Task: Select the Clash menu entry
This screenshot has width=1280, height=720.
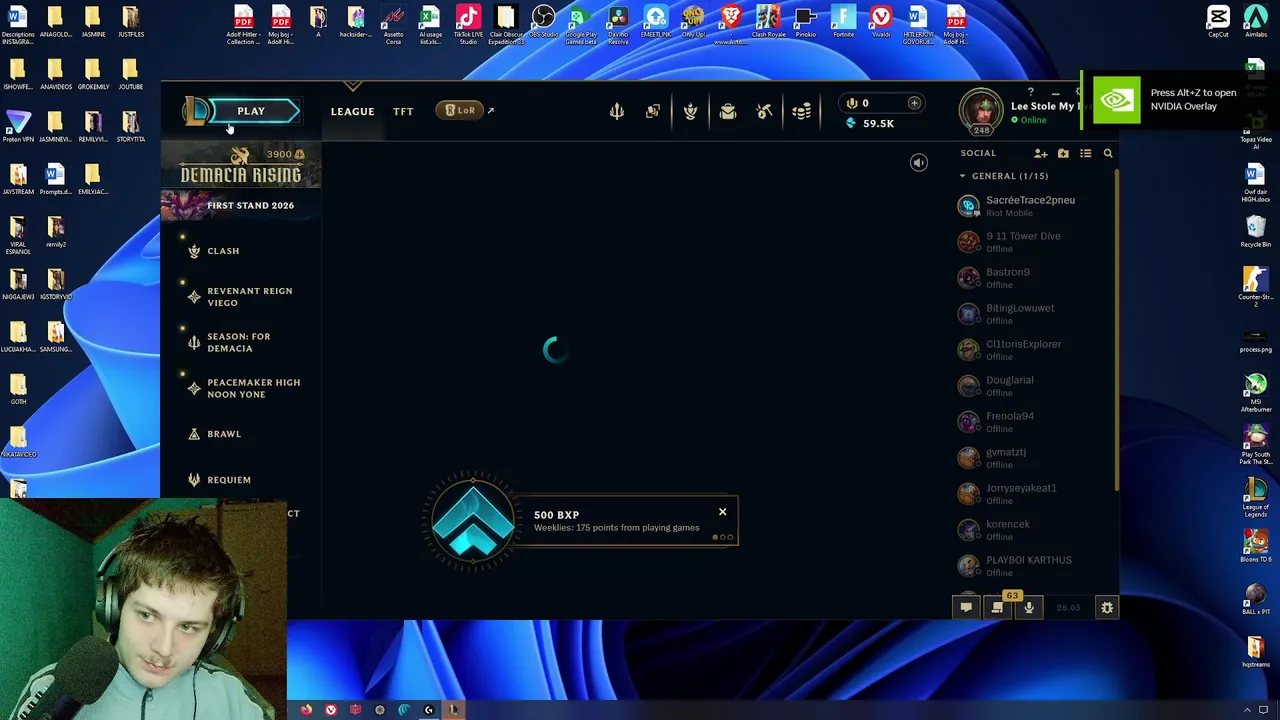Action: coord(223,251)
